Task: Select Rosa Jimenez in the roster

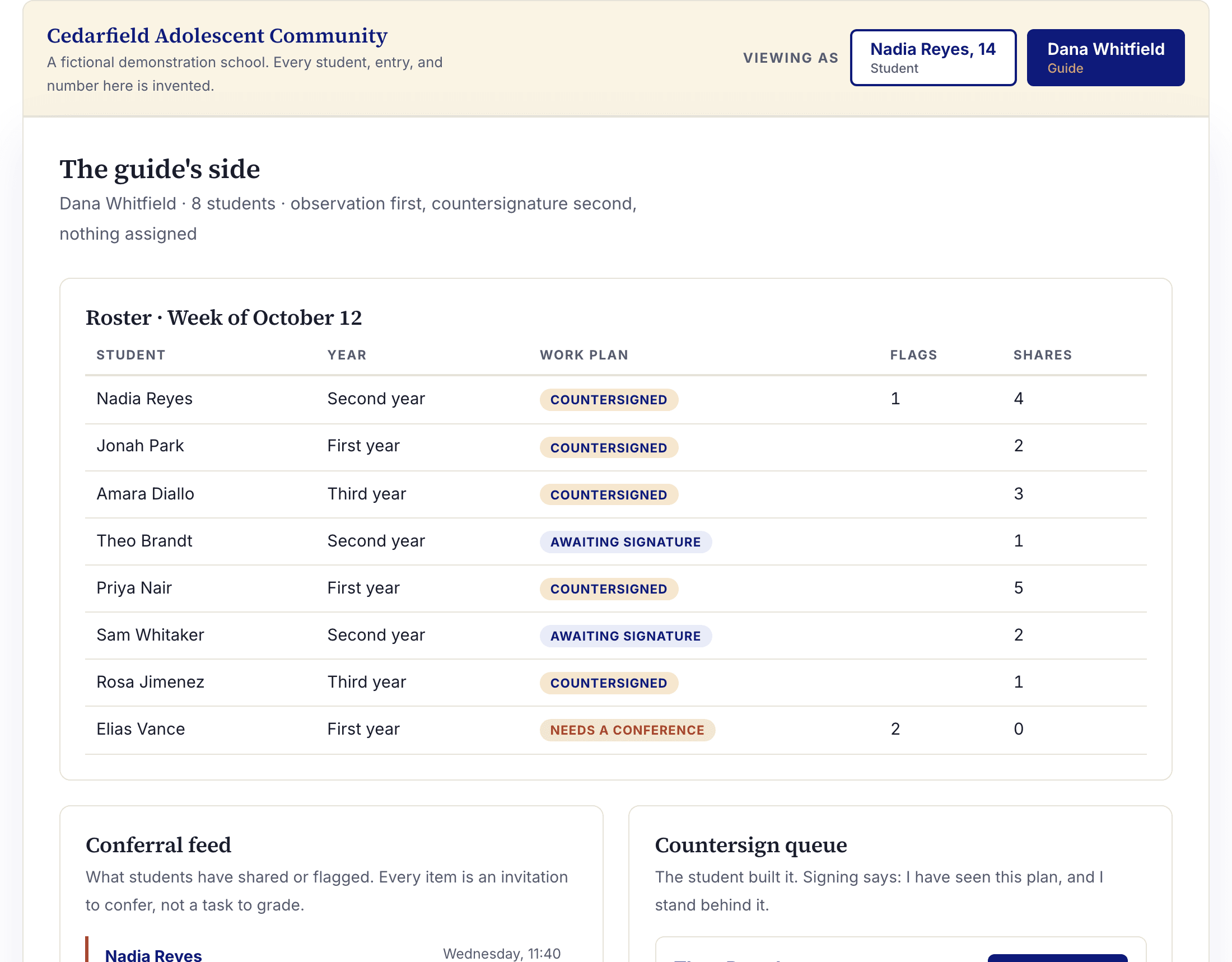Action: pos(150,683)
